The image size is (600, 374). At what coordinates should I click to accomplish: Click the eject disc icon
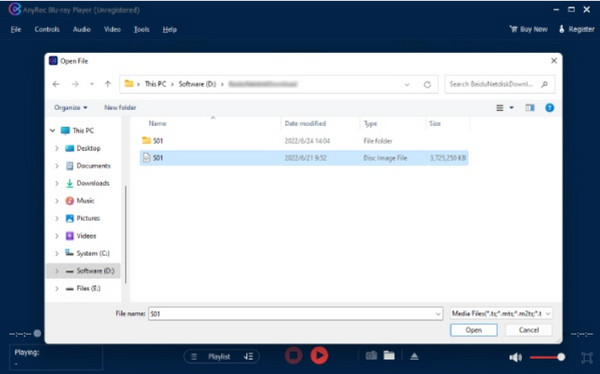(x=414, y=356)
